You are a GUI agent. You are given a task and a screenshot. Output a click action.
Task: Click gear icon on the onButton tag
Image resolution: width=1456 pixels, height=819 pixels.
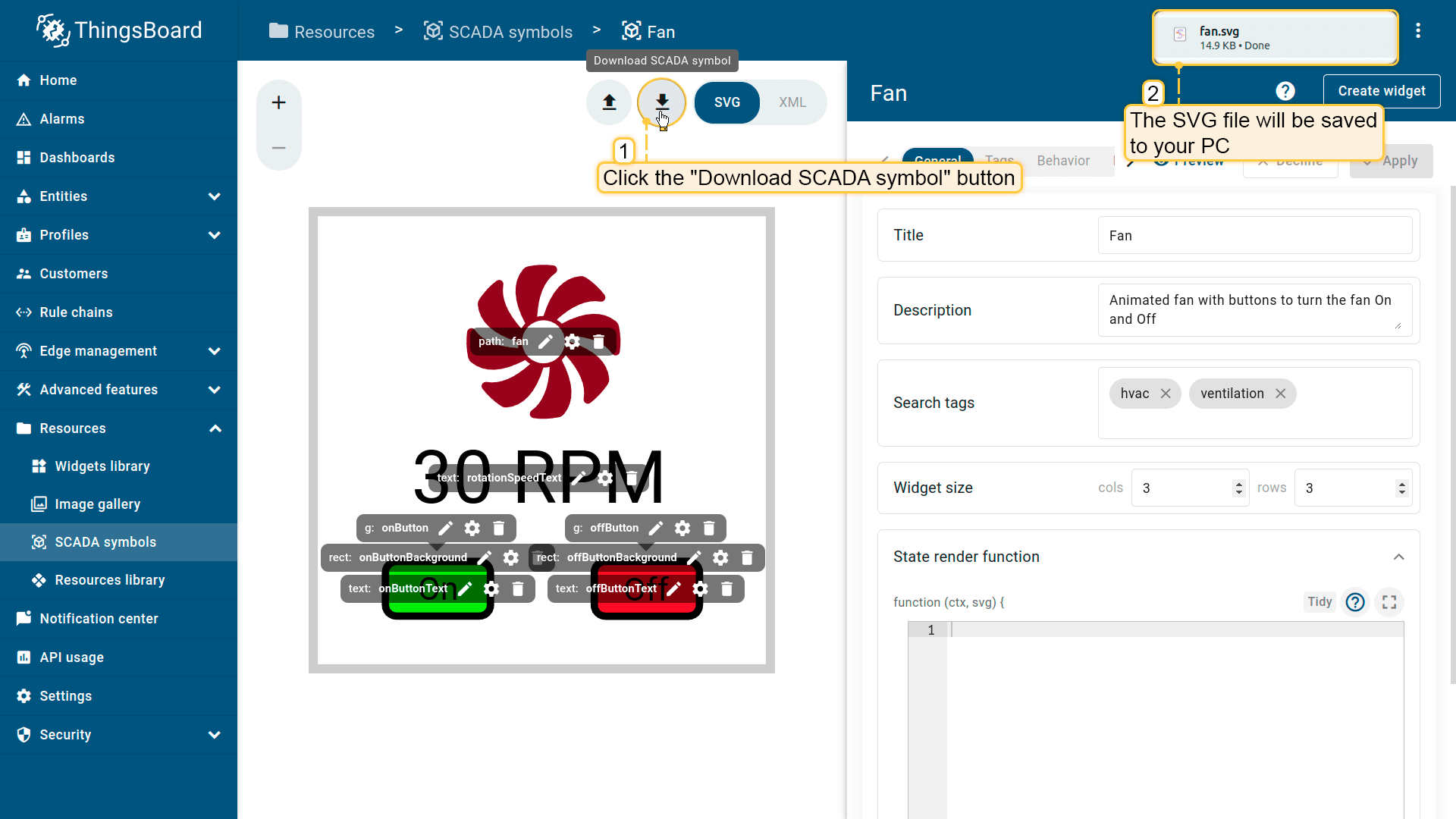pyautogui.click(x=472, y=528)
